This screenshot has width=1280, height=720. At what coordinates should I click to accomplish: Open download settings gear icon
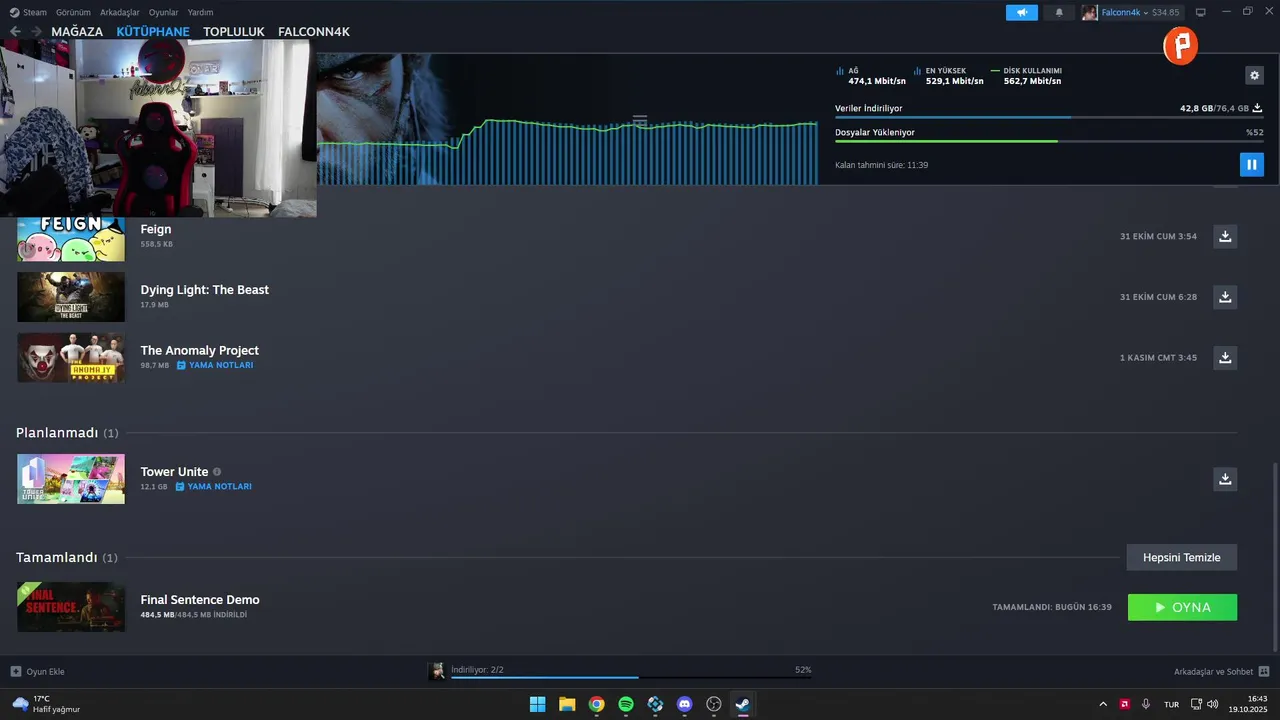[1254, 75]
